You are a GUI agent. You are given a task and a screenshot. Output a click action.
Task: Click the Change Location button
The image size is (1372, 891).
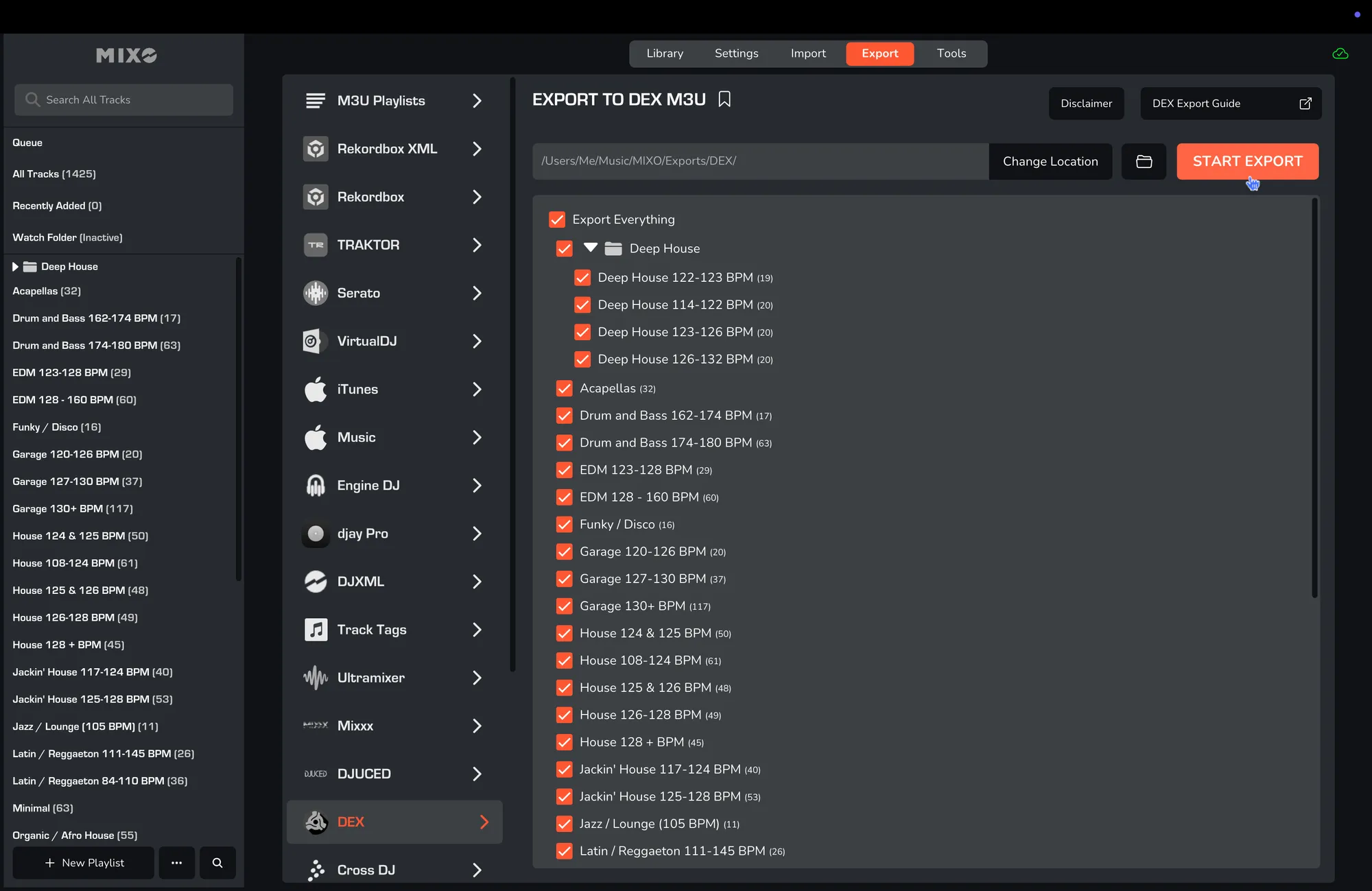(1050, 161)
